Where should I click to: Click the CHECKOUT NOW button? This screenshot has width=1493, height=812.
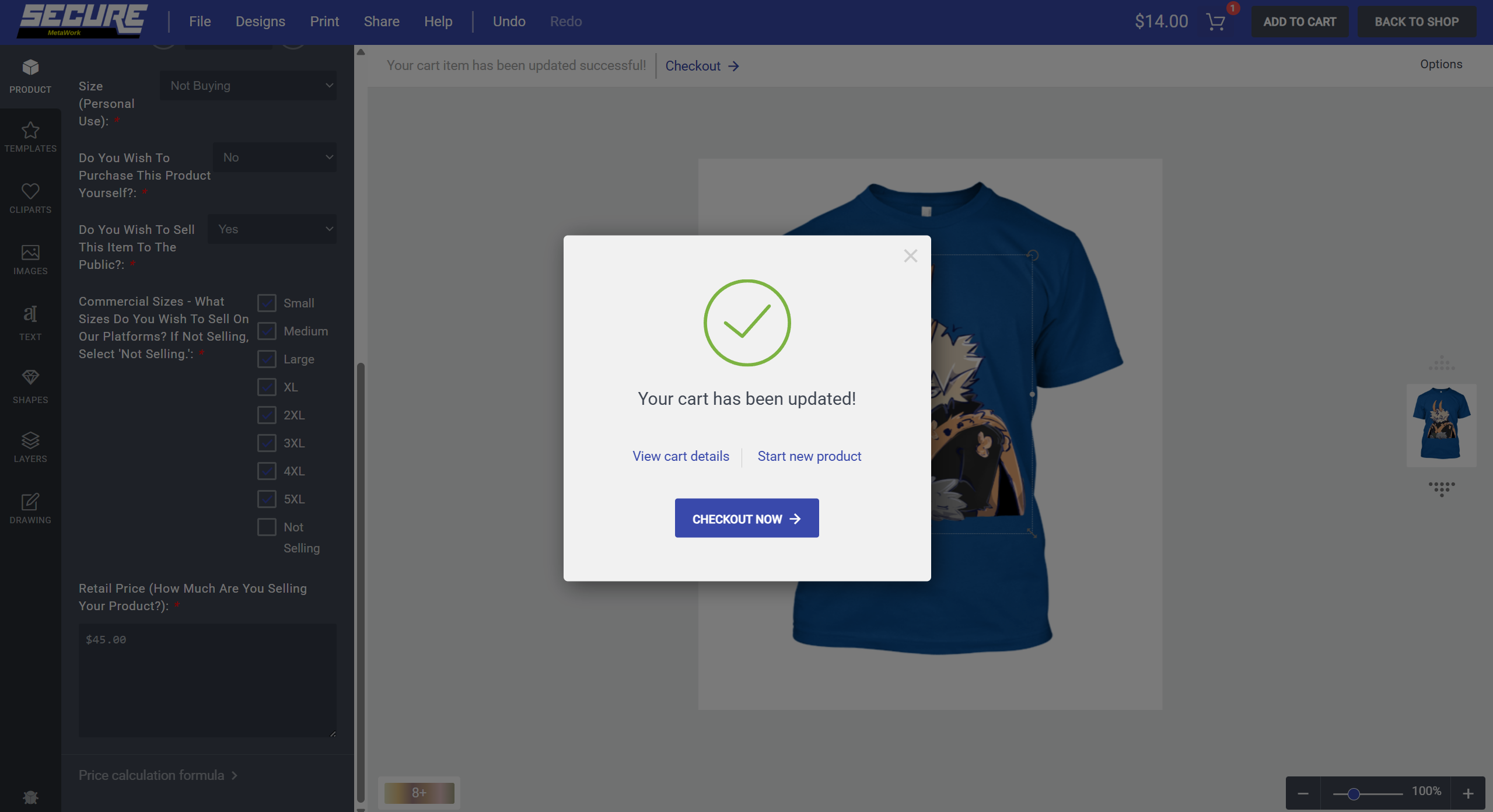point(746,519)
